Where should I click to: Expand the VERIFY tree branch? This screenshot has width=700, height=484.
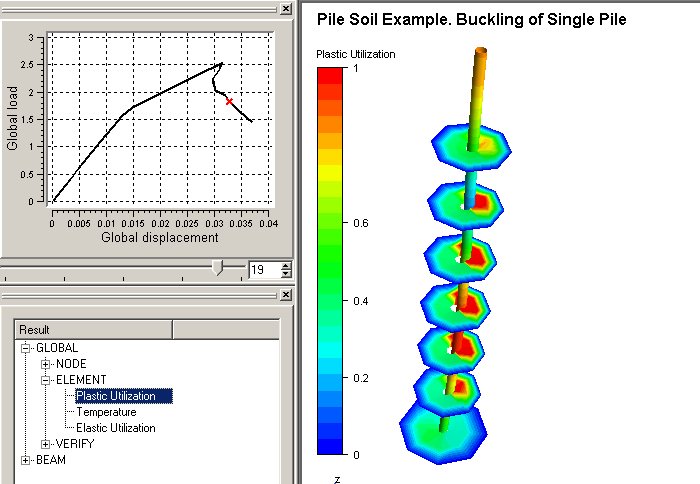(46, 444)
